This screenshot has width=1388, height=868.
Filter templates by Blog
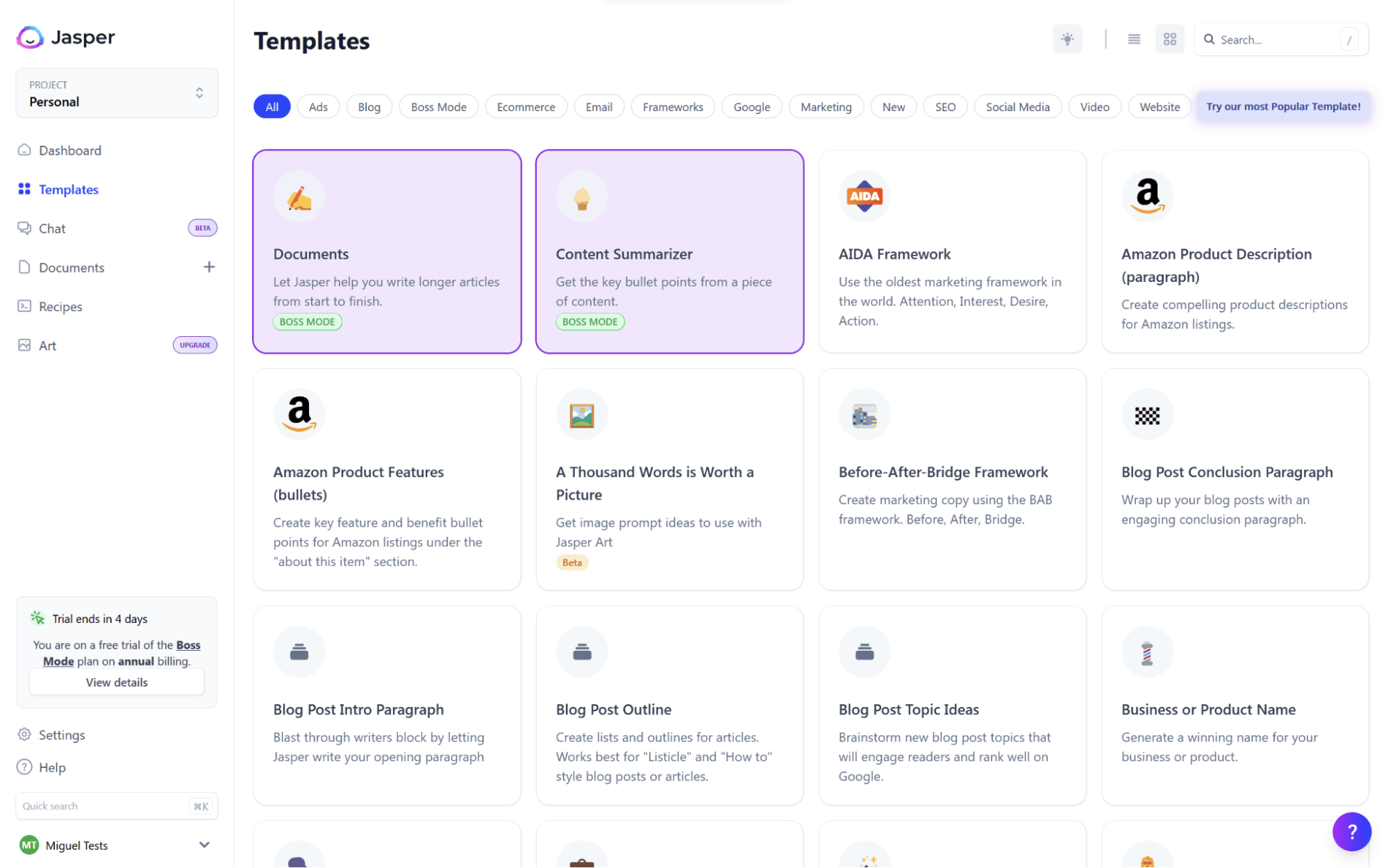click(x=369, y=106)
